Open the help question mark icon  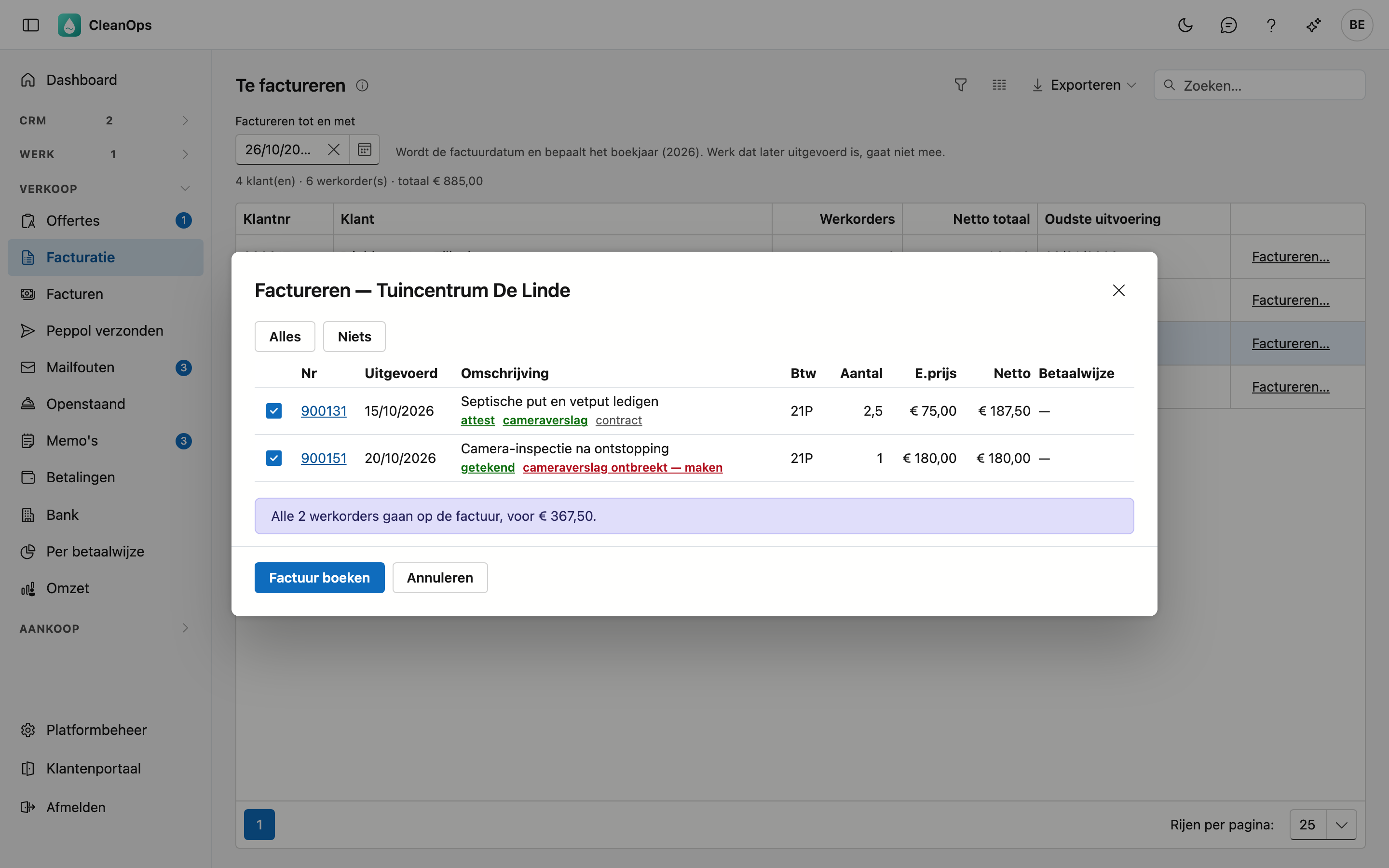coord(1271,25)
